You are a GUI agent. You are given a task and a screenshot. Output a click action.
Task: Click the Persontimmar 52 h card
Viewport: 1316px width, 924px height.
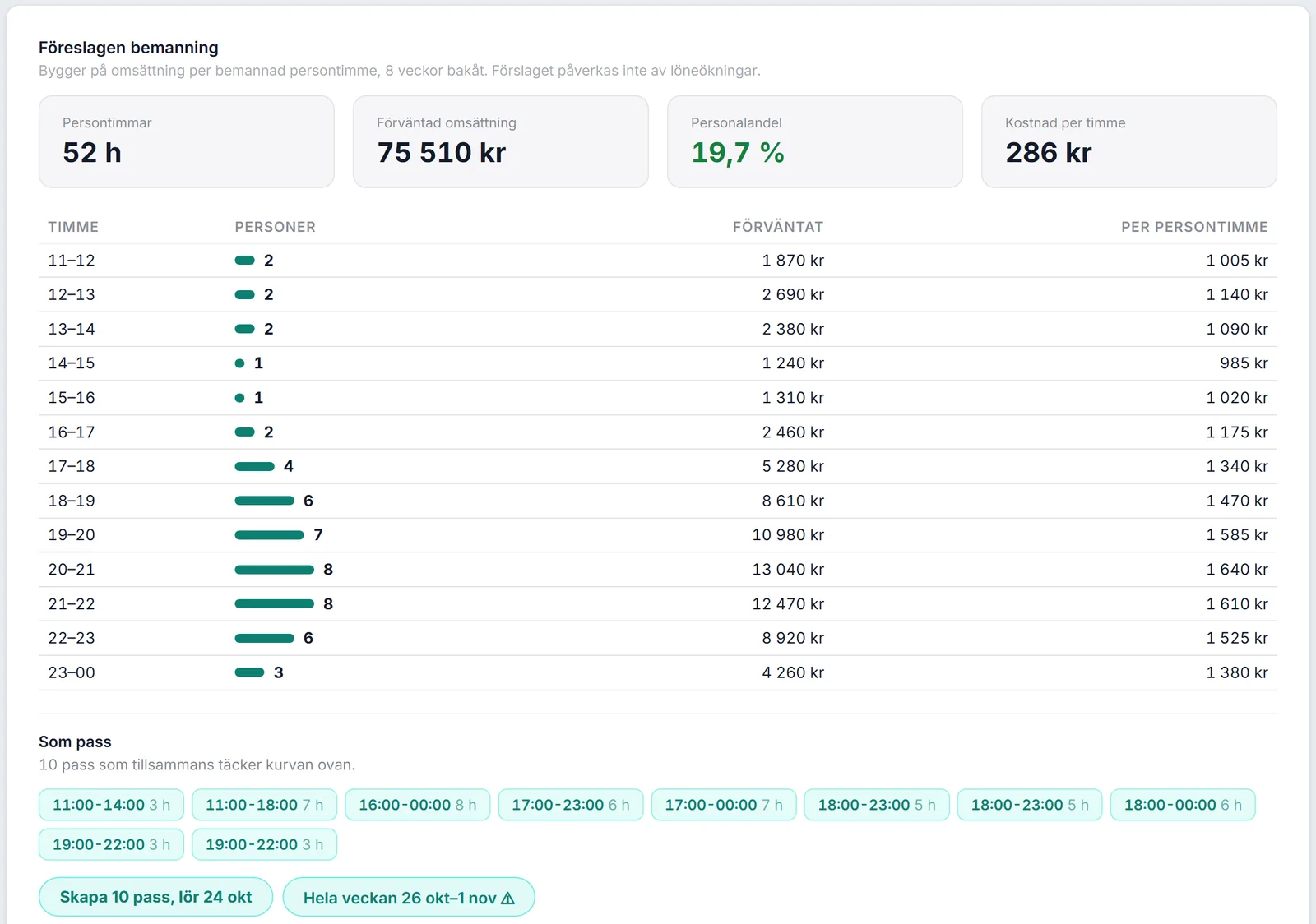coord(187,141)
